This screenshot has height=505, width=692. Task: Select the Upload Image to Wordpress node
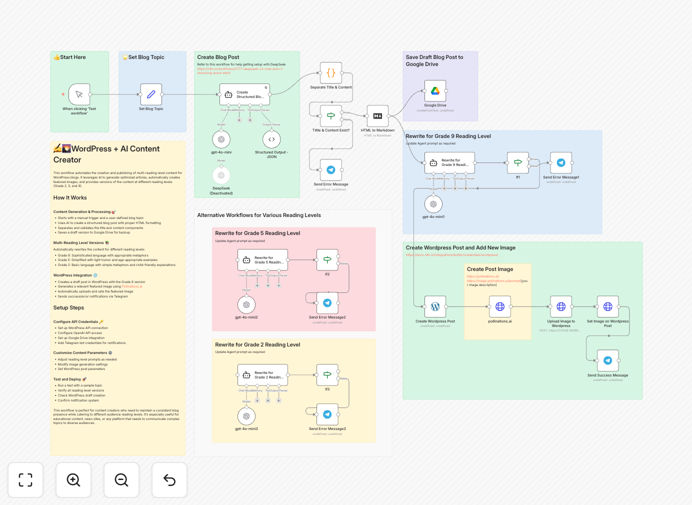[561, 306]
